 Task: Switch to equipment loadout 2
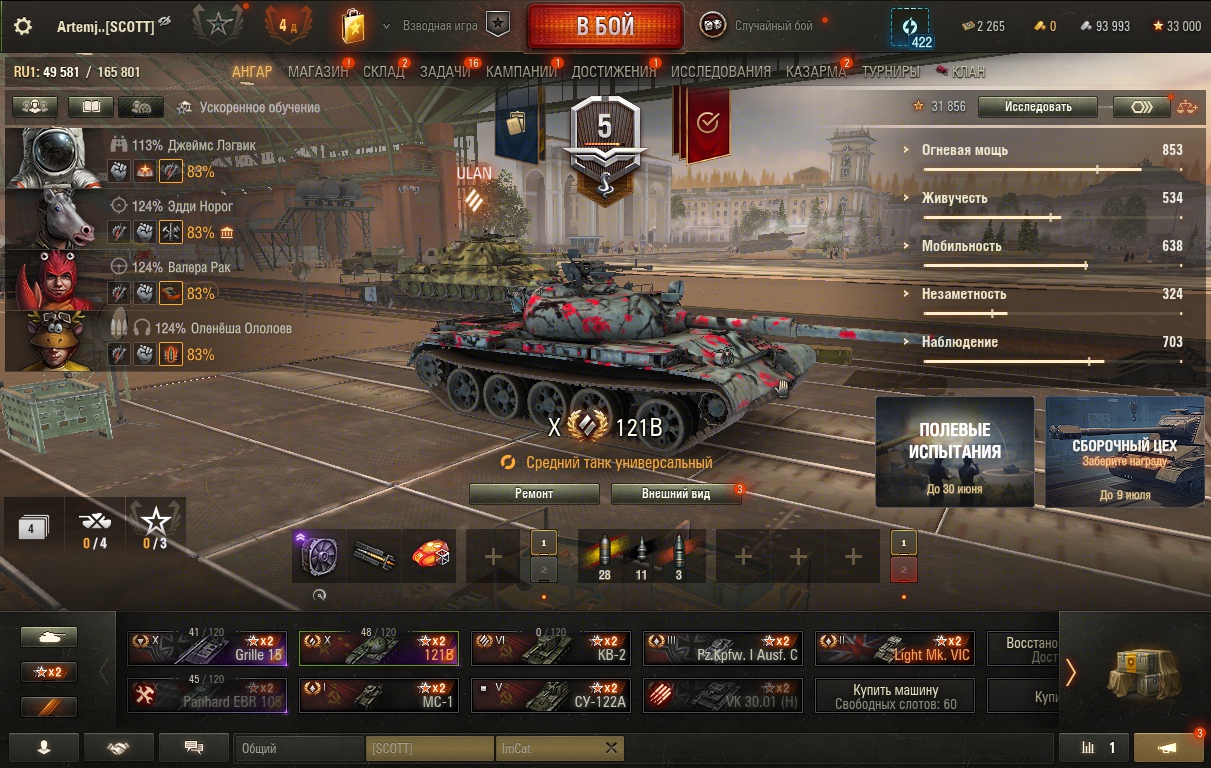pos(543,570)
